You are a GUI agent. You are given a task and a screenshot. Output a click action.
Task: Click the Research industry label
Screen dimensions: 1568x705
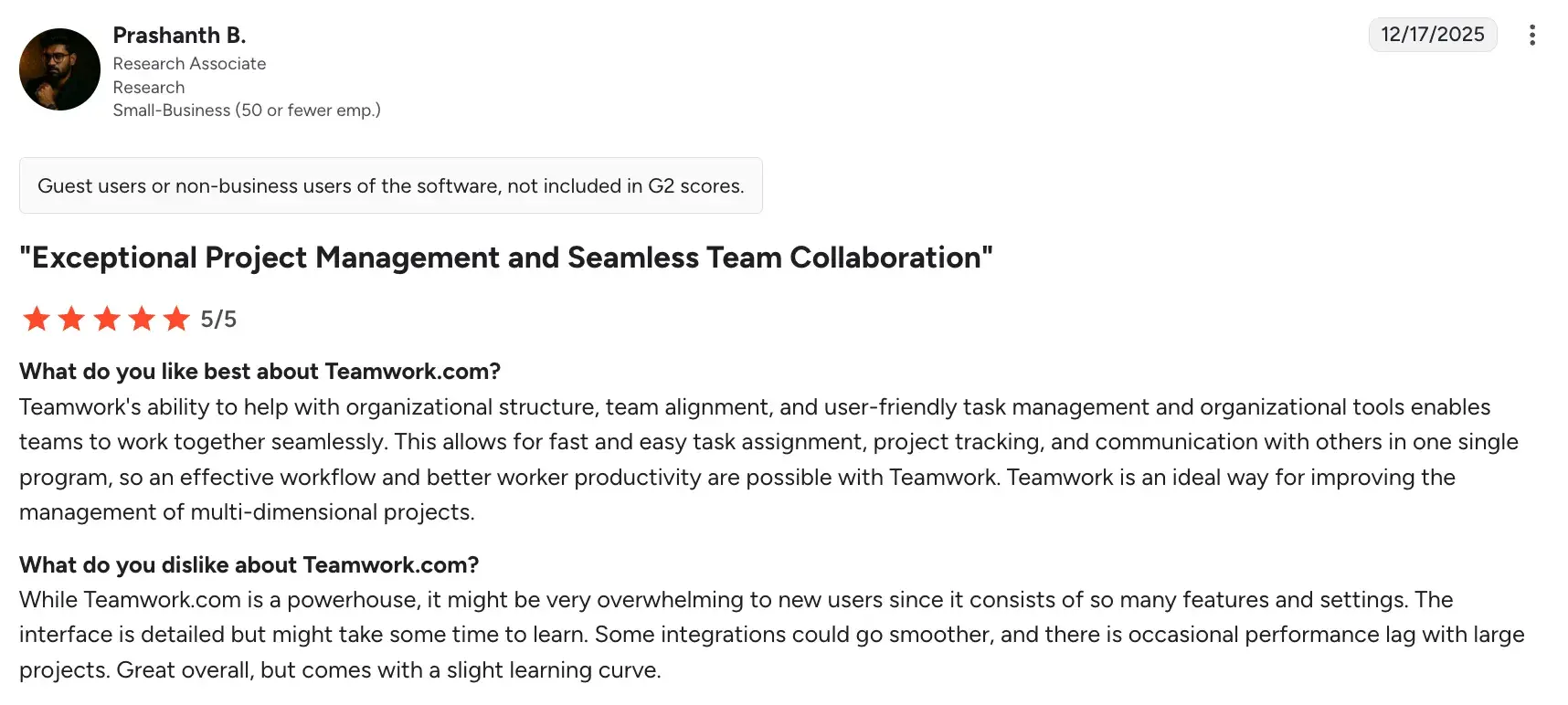pyautogui.click(x=149, y=87)
